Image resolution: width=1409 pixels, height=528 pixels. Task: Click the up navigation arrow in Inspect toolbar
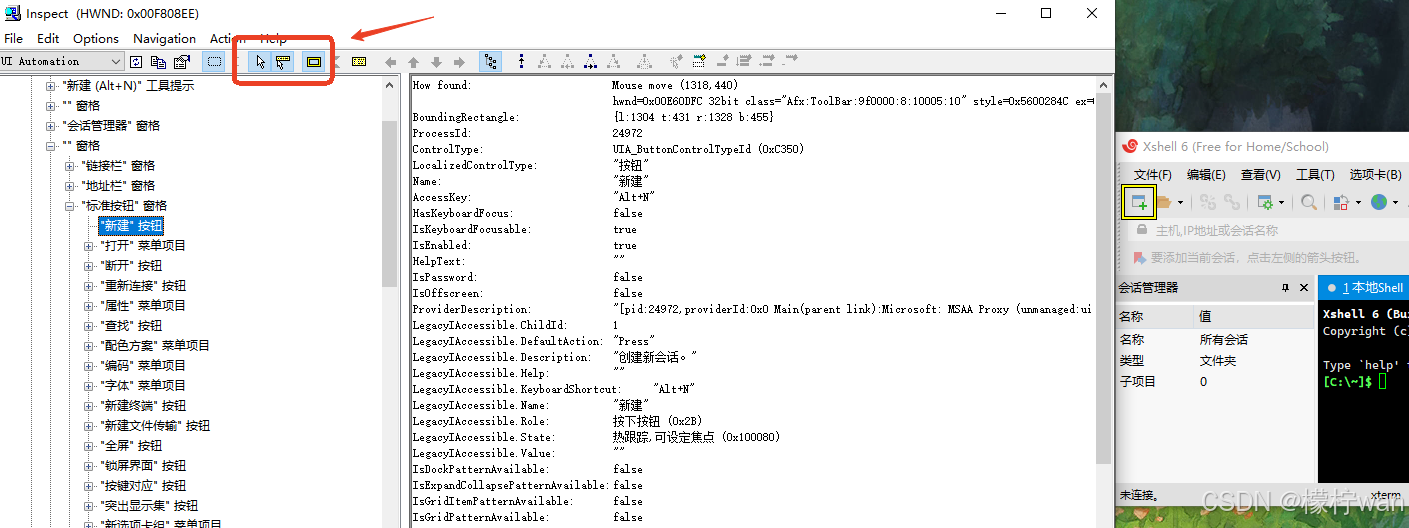point(413,62)
